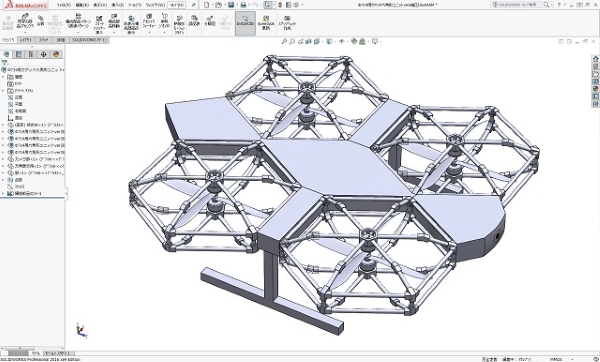The height and width of the screenshot is (362, 600).
Task: Click the Print icon in top toolbar
Action: pos(243,5)
